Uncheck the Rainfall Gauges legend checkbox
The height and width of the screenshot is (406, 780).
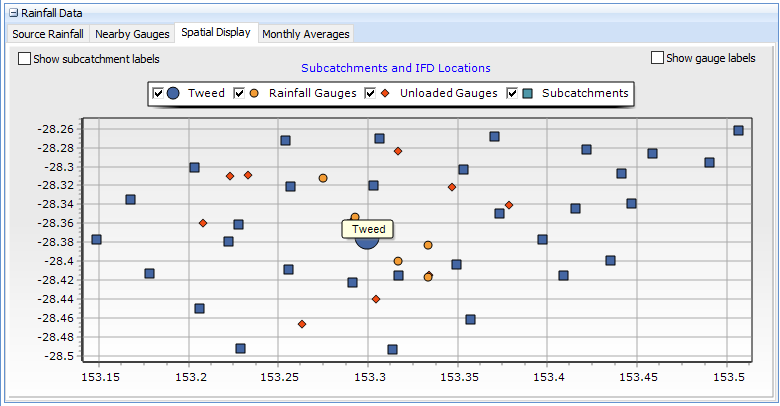[x=239, y=93]
